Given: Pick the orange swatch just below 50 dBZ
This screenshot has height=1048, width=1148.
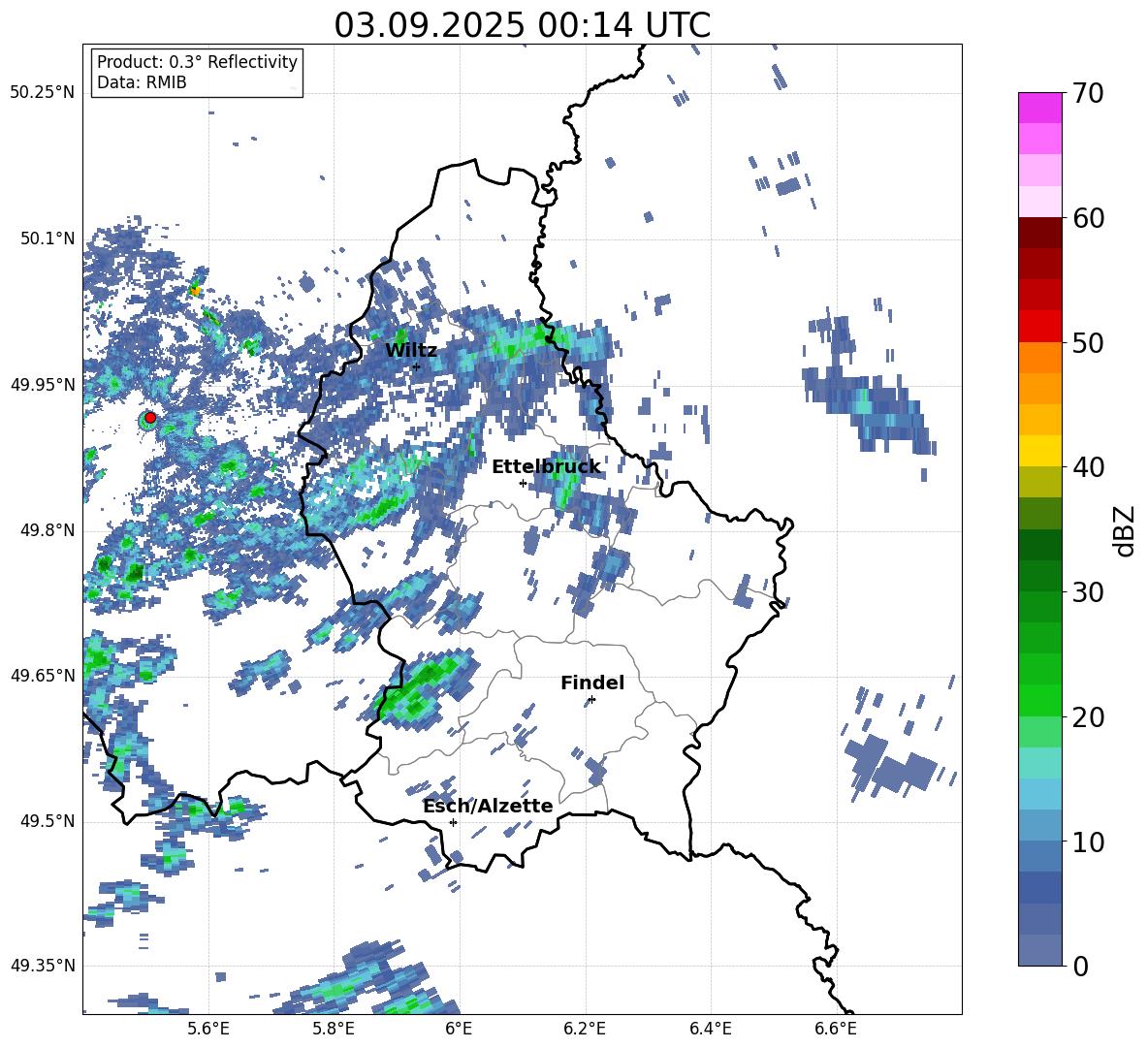Looking at the screenshot, I should coord(1039,358).
